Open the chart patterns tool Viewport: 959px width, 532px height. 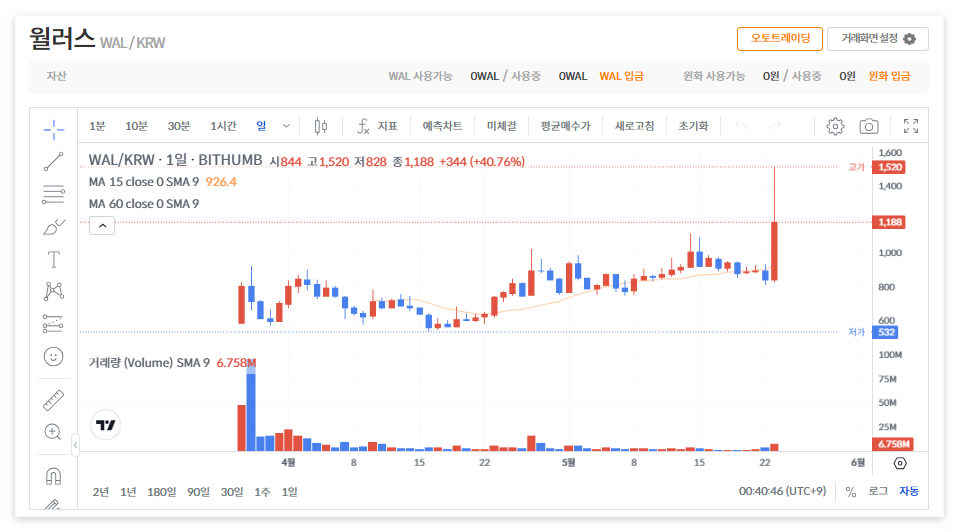pyautogui.click(x=54, y=291)
